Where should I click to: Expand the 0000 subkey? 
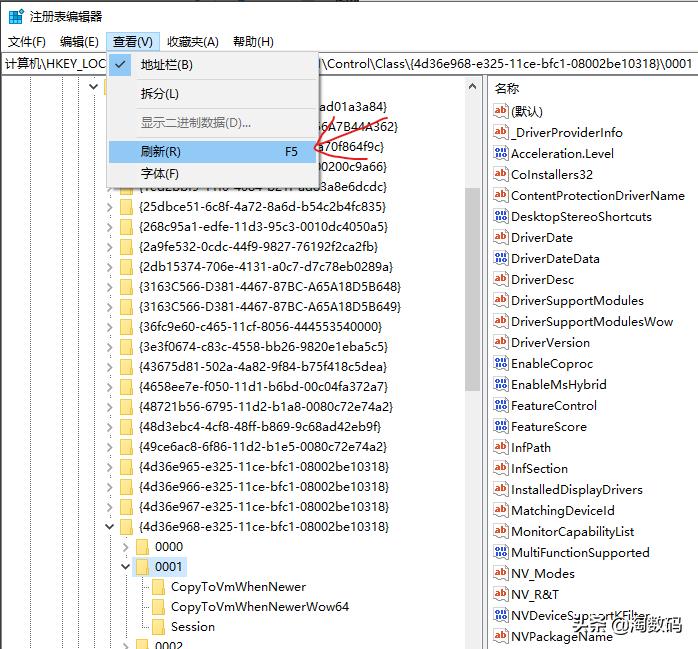[x=126, y=547]
